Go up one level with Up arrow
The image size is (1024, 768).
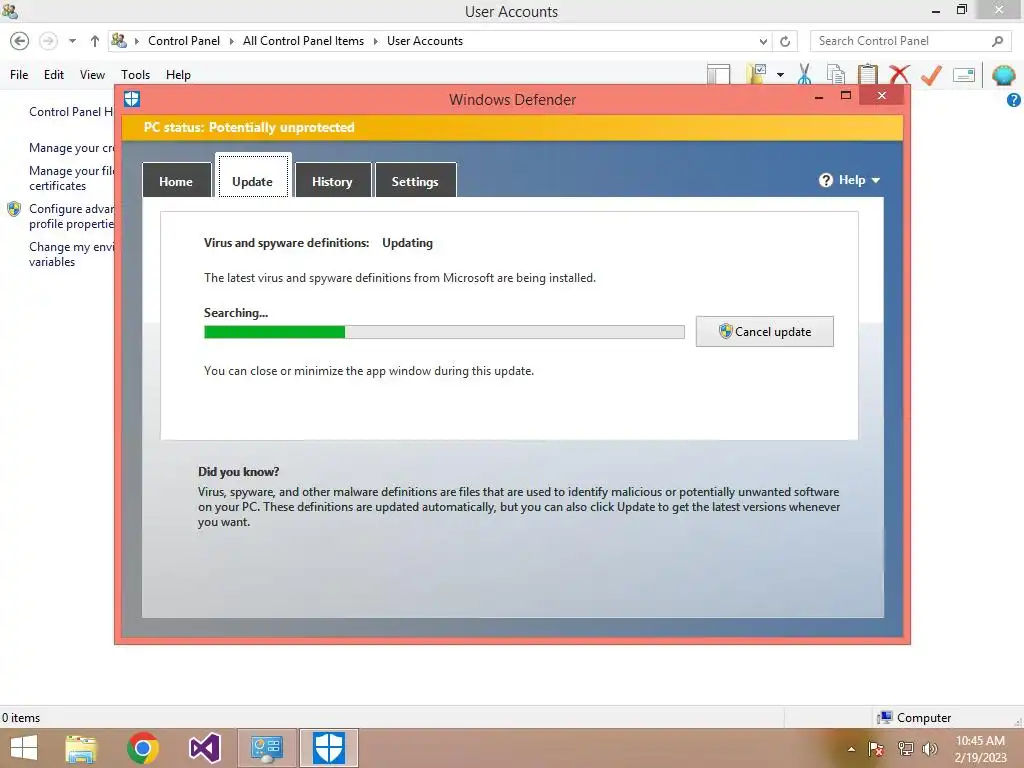pyautogui.click(x=95, y=41)
